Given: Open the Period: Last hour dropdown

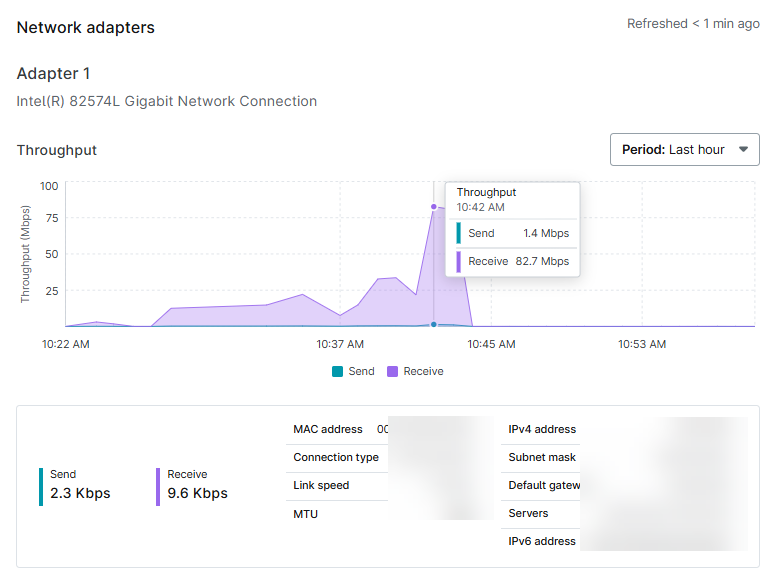Looking at the screenshot, I should coord(684,150).
